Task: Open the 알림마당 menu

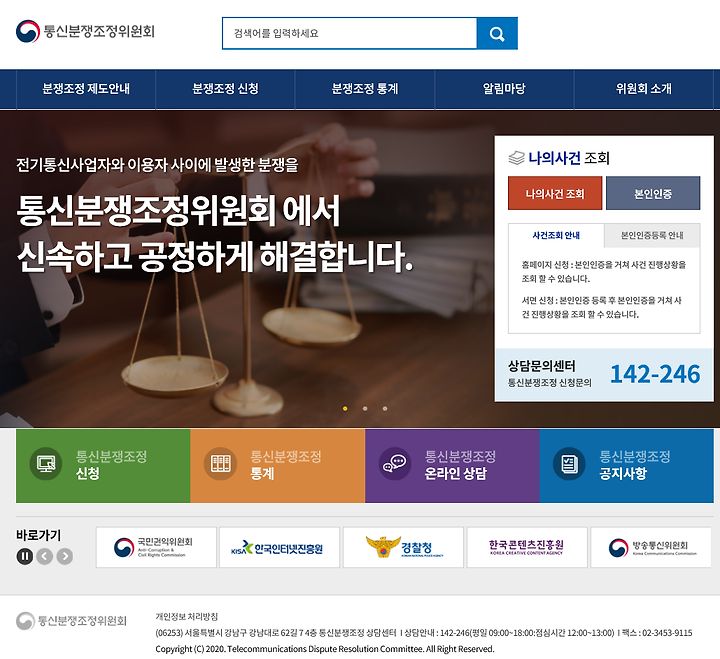Action: tap(504, 89)
